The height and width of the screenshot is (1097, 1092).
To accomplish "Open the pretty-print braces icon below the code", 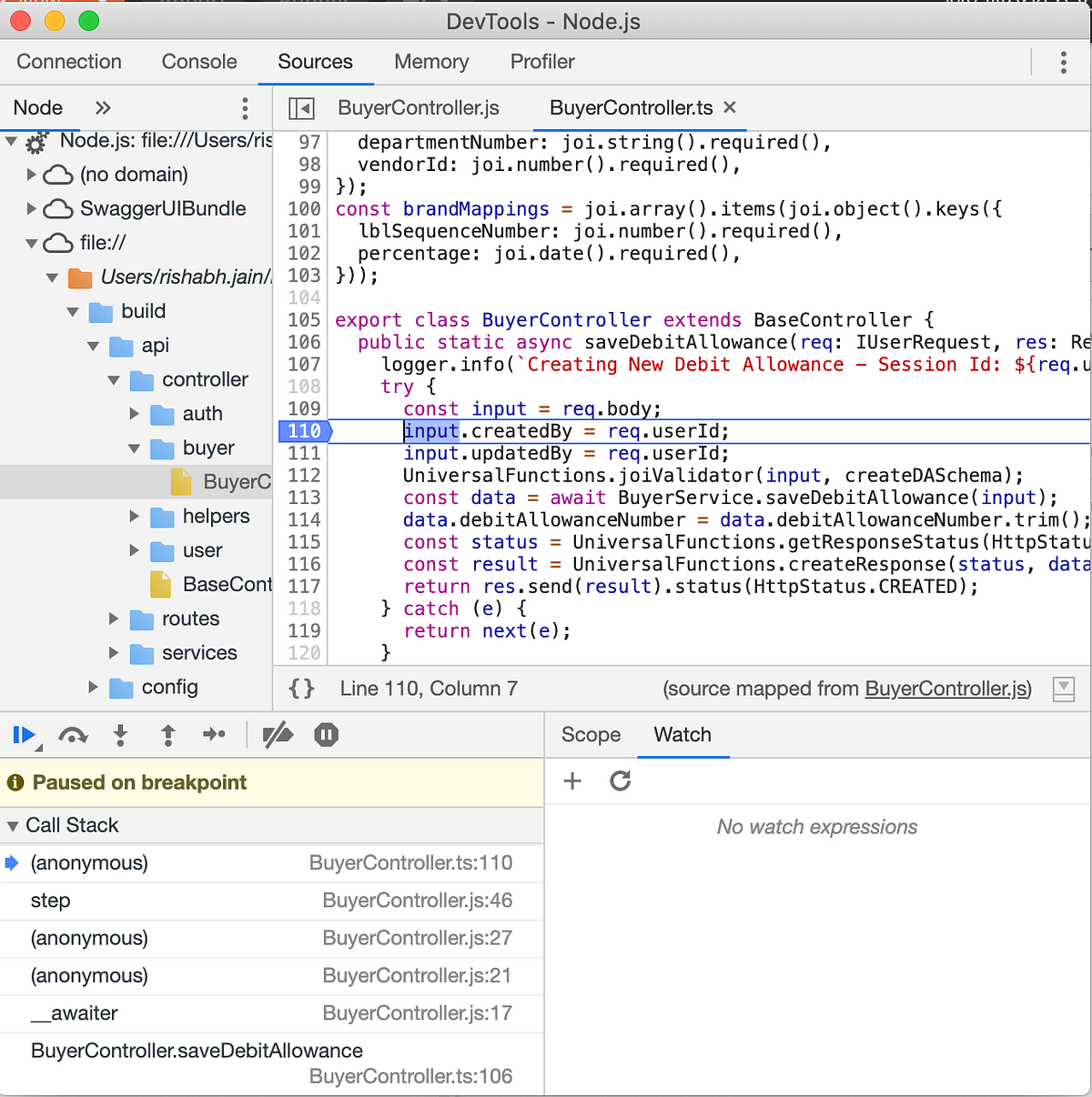I will tap(300, 689).
